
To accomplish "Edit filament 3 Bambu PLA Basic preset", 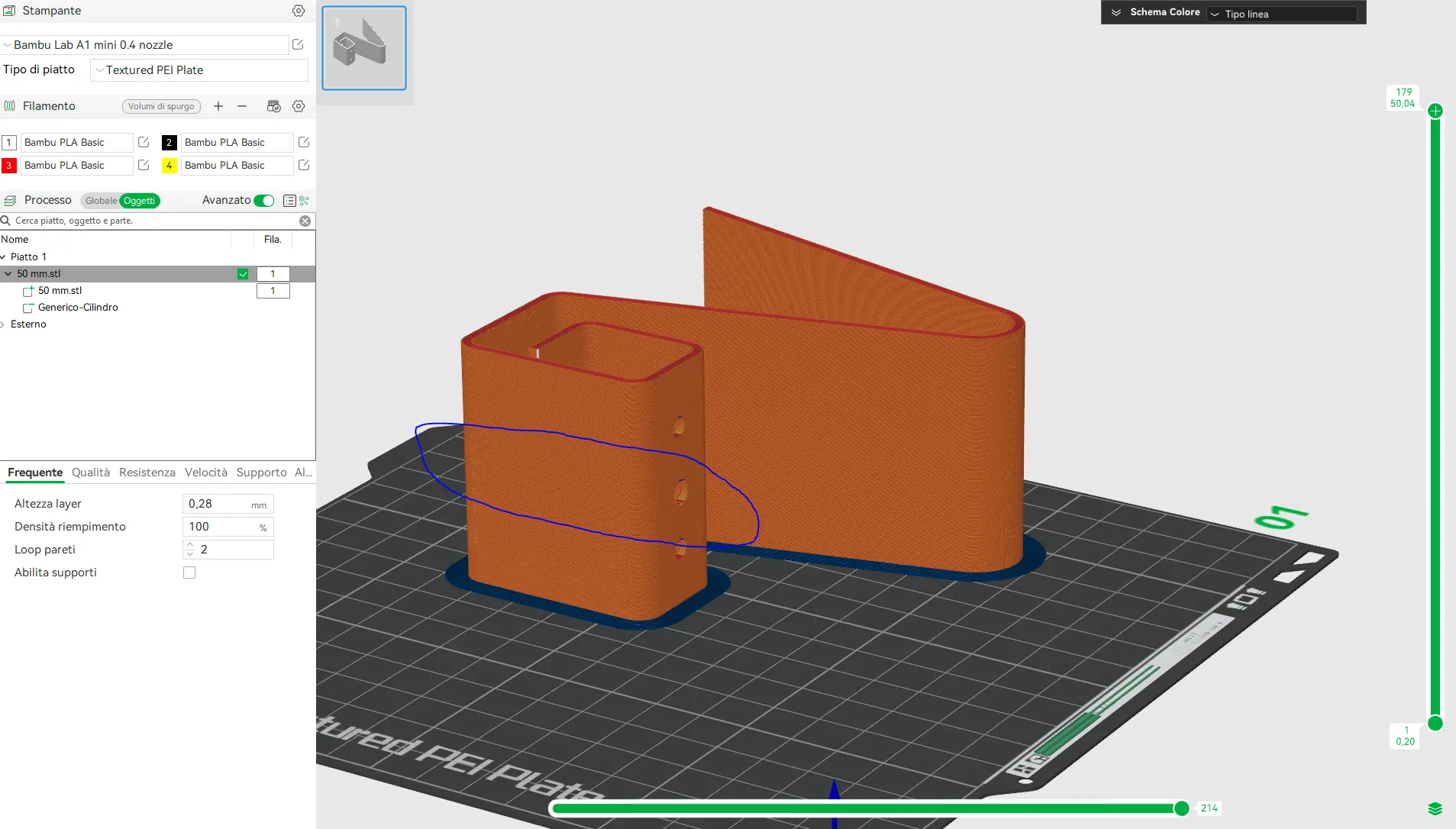I will [144, 165].
